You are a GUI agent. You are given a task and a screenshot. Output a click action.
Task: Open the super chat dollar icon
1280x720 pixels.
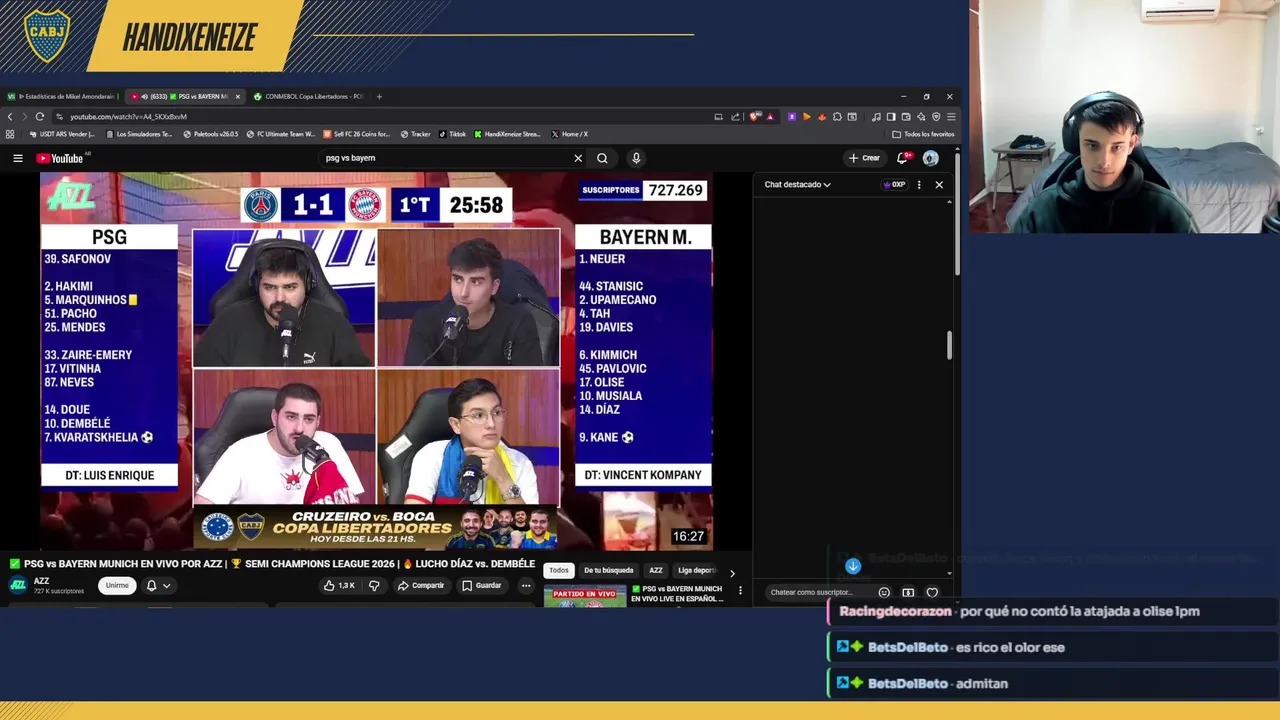908,592
